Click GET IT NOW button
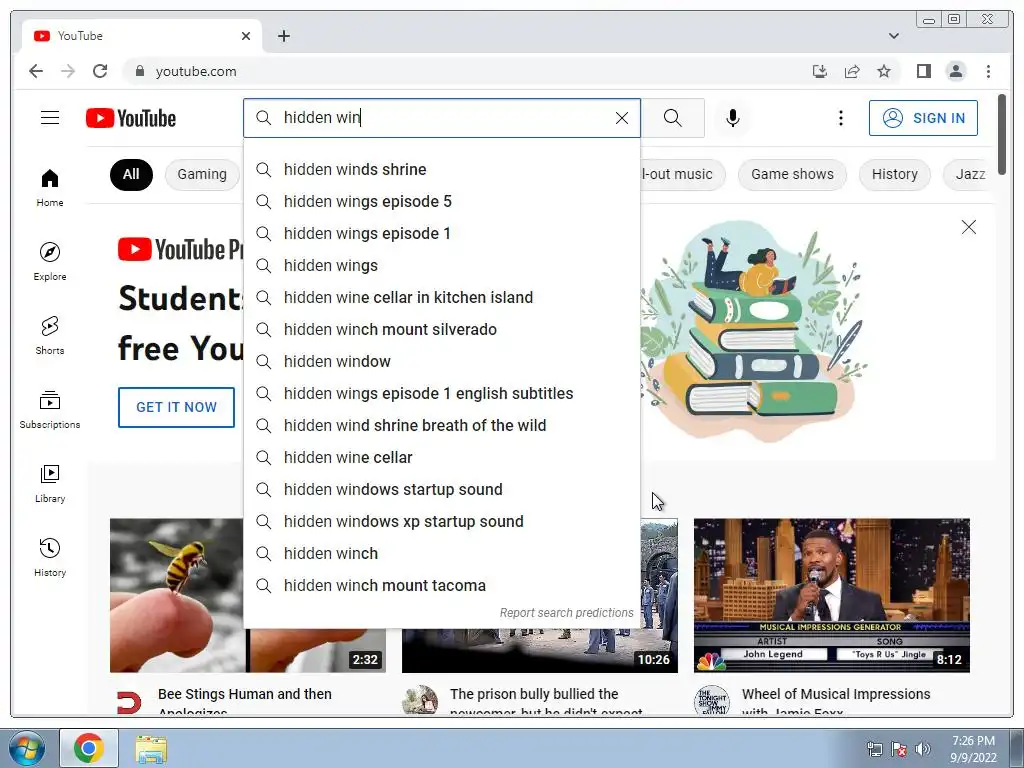The height and width of the screenshot is (768, 1024). coord(176,407)
